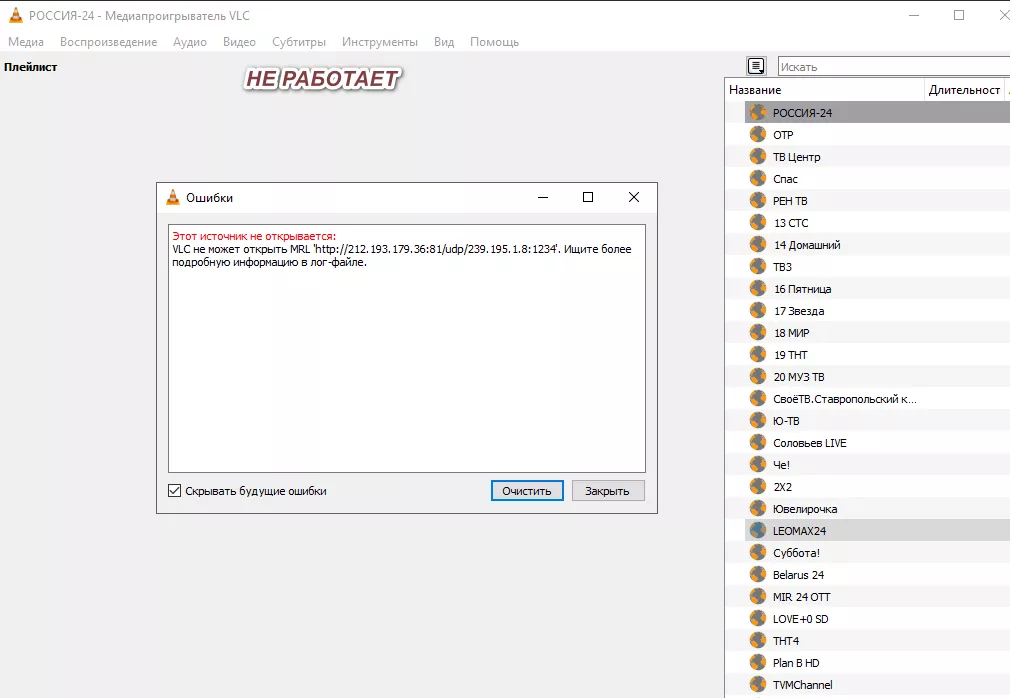The image size is (1010, 698).
Task: Select the globe icon next to 18 МИР
Action: (x=758, y=332)
